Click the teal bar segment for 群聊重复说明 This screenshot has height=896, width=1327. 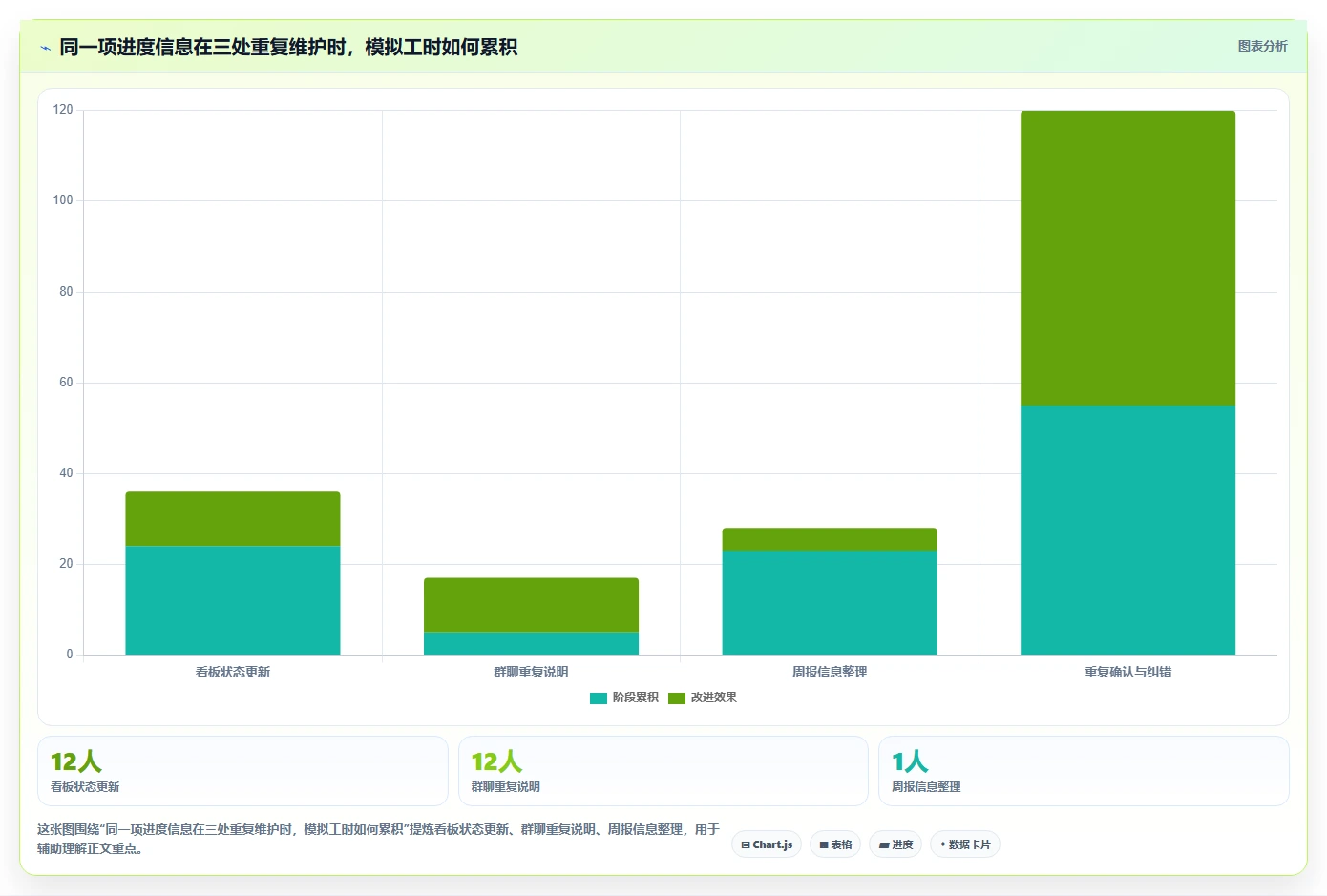point(531,643)
